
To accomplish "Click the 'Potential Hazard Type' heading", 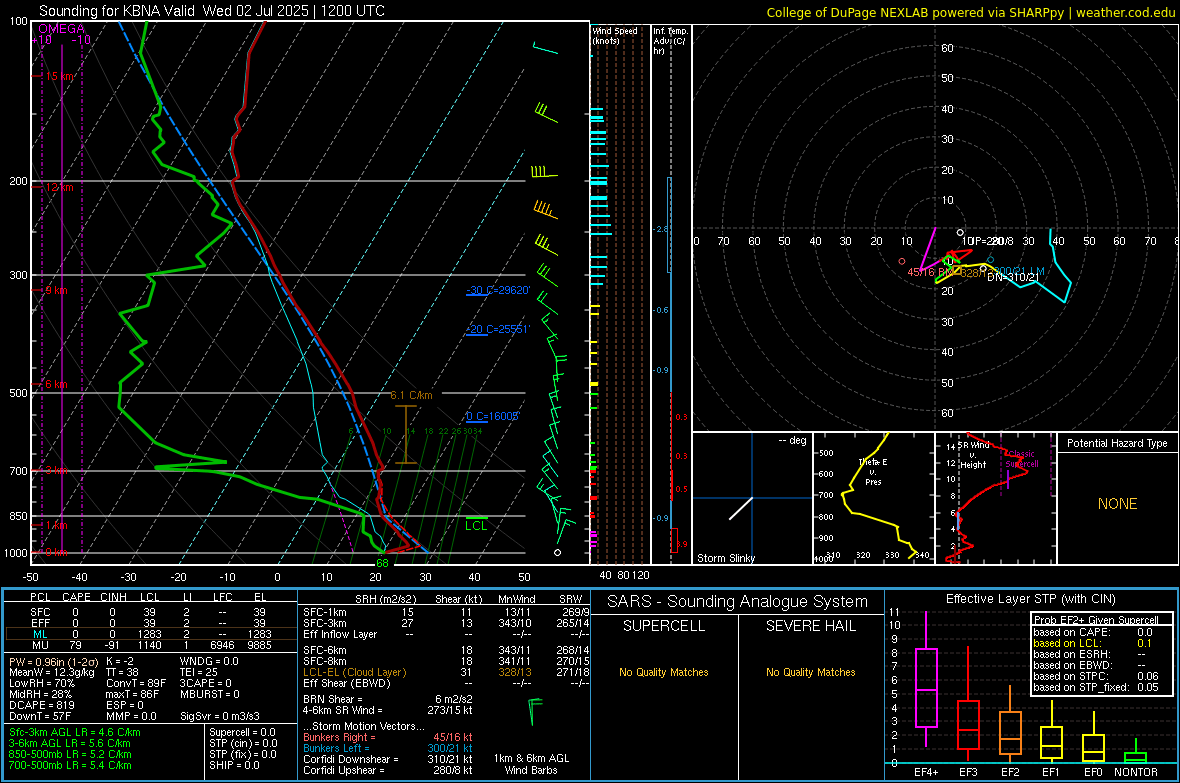I will click(1117, 443).
